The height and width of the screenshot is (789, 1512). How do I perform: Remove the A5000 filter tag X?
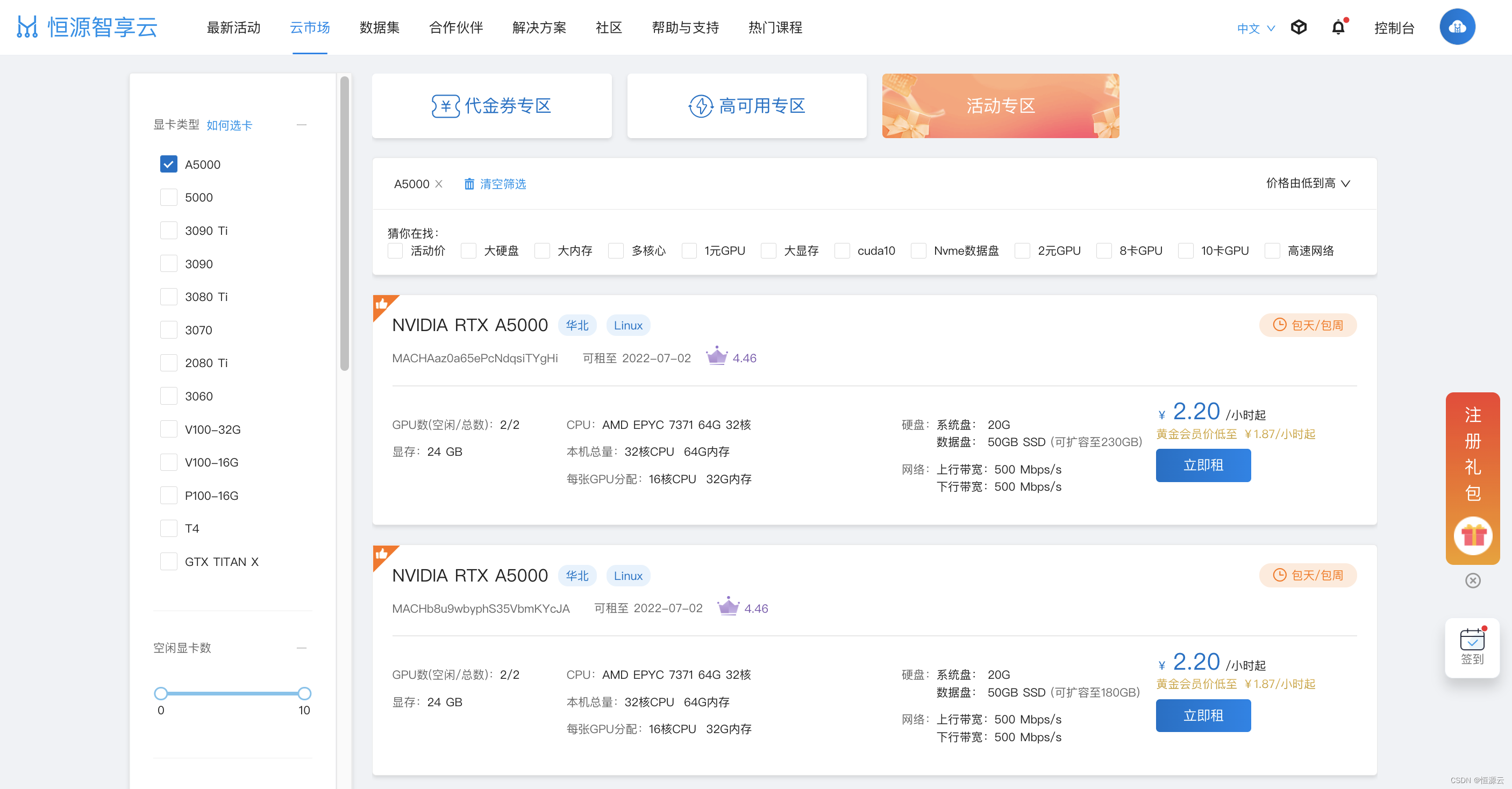pyautogui.click(x=438, y=184)
